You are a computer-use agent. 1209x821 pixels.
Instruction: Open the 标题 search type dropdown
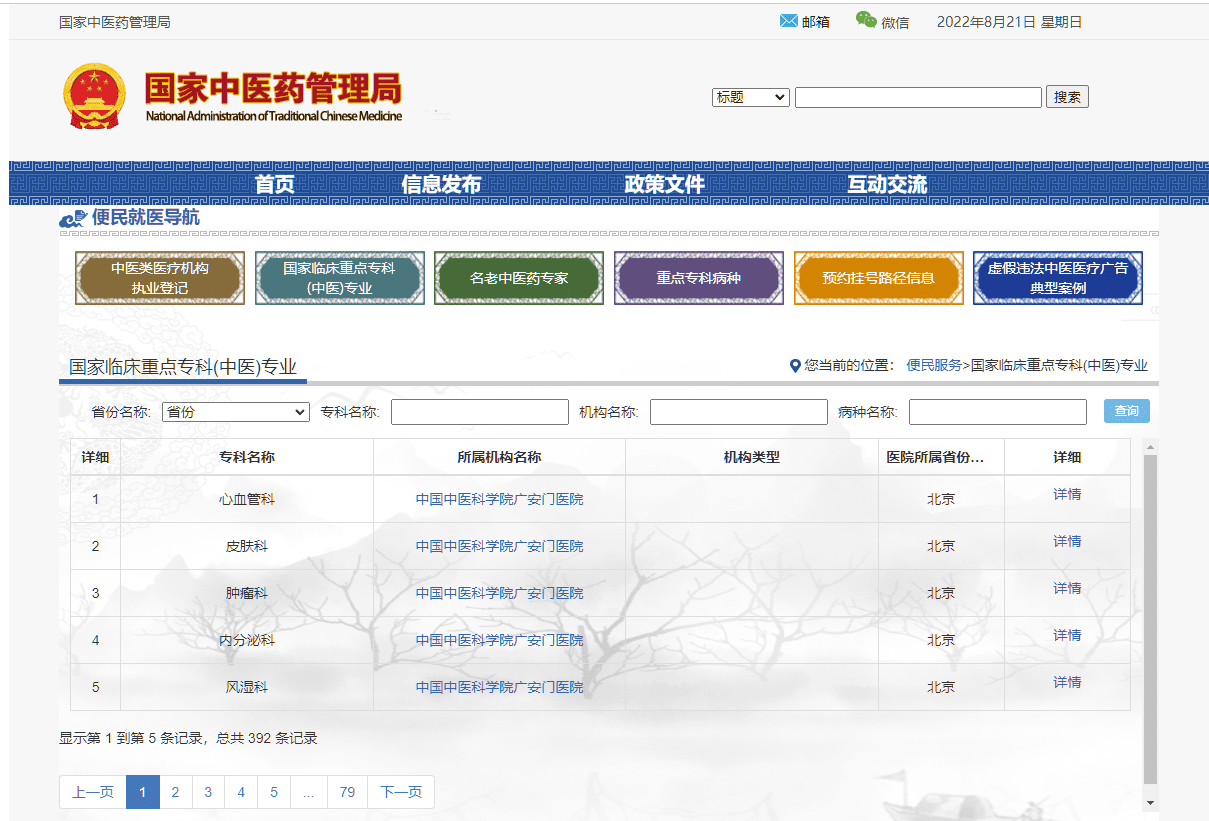click(751, 97)
